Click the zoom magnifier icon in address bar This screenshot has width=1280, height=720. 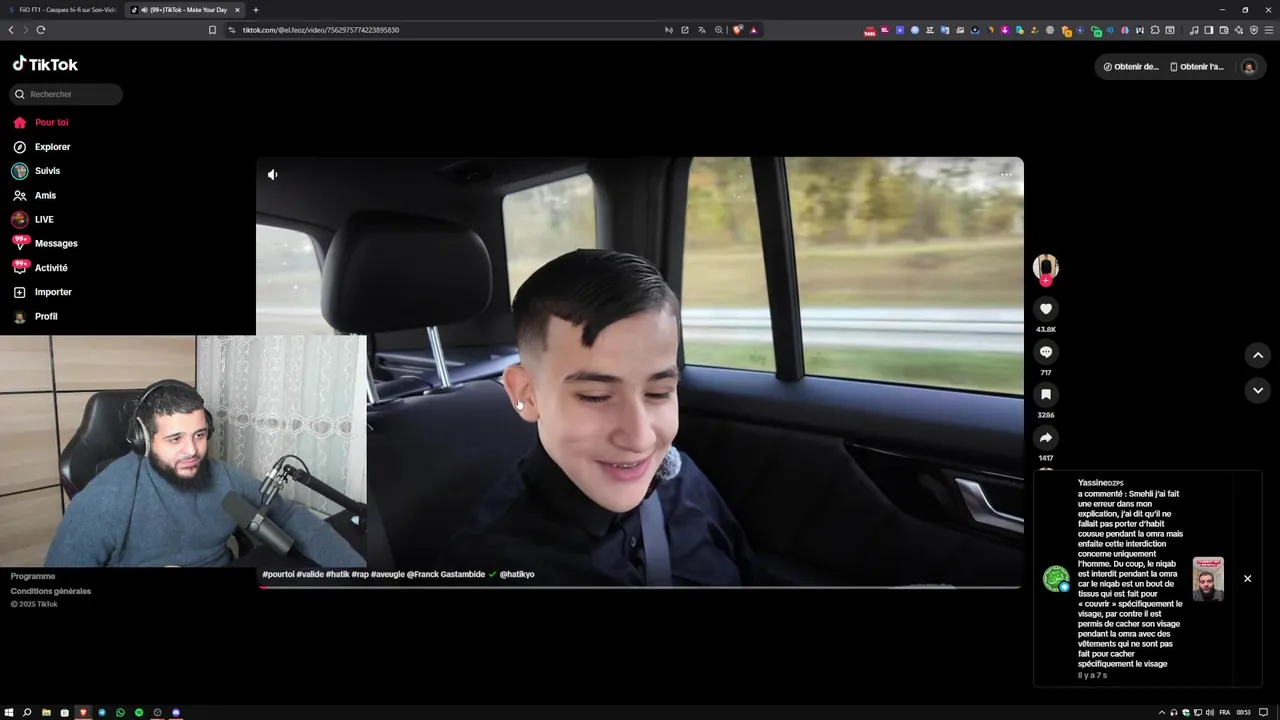coord(718,30)
